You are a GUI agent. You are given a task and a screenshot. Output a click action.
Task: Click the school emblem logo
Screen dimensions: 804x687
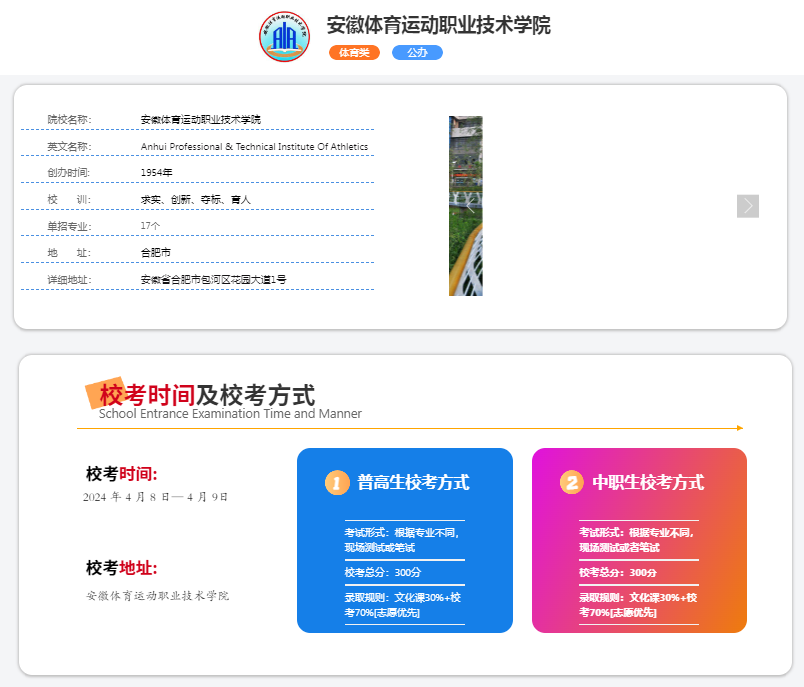(x=285, y=37)
